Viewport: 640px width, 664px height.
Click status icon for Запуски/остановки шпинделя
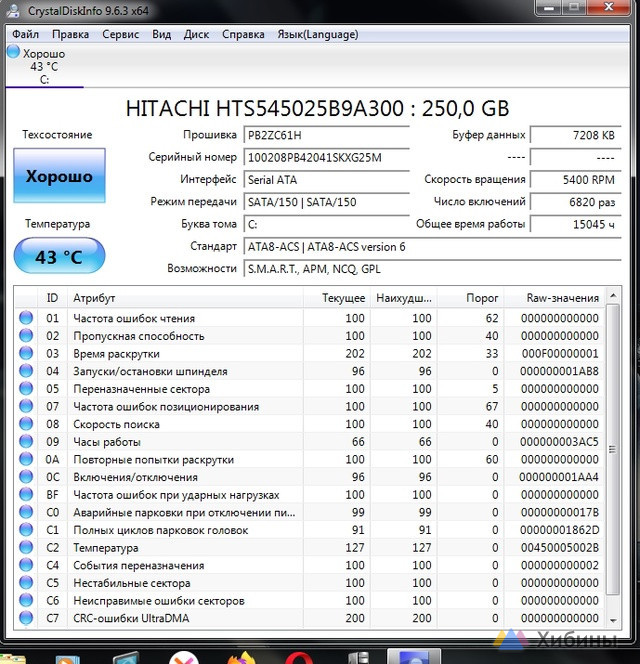[x=26, y=371]
